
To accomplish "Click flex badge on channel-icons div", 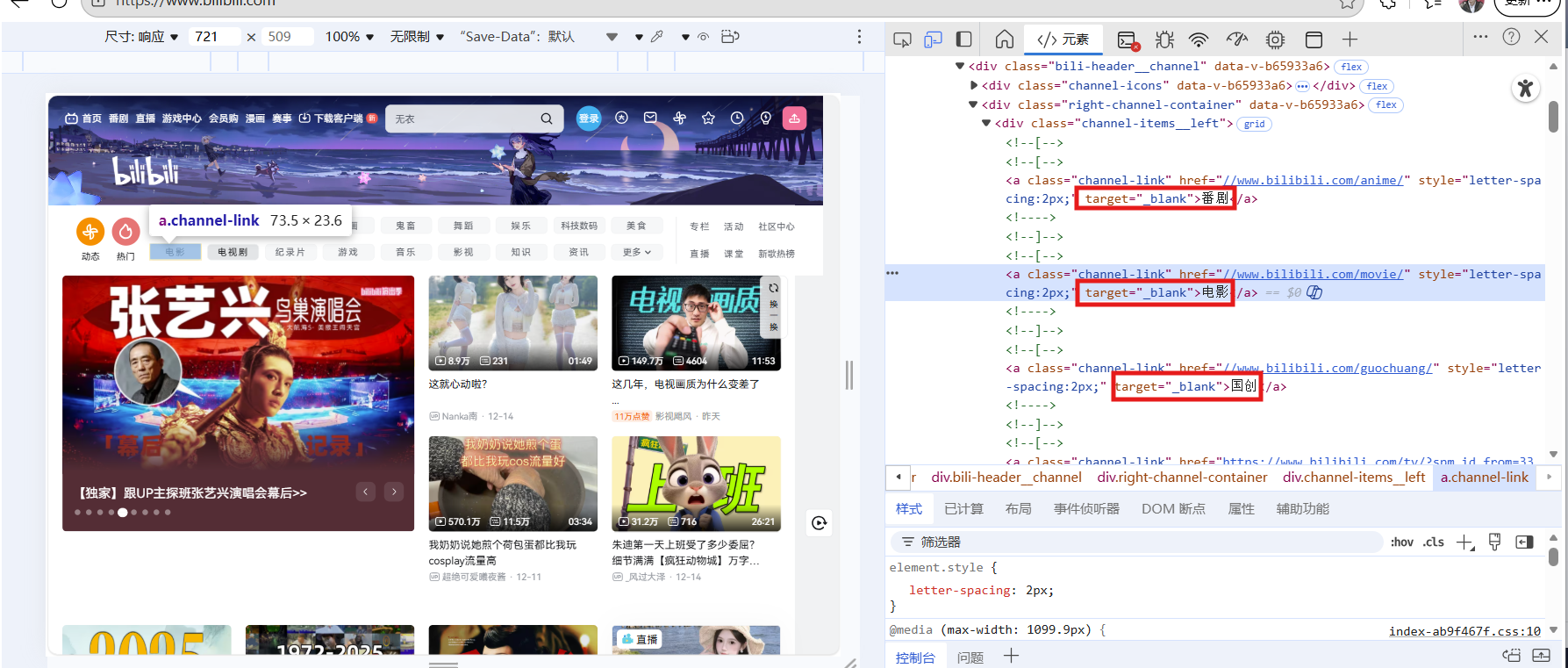I will pyautogui.click(x=1377, y=86).
